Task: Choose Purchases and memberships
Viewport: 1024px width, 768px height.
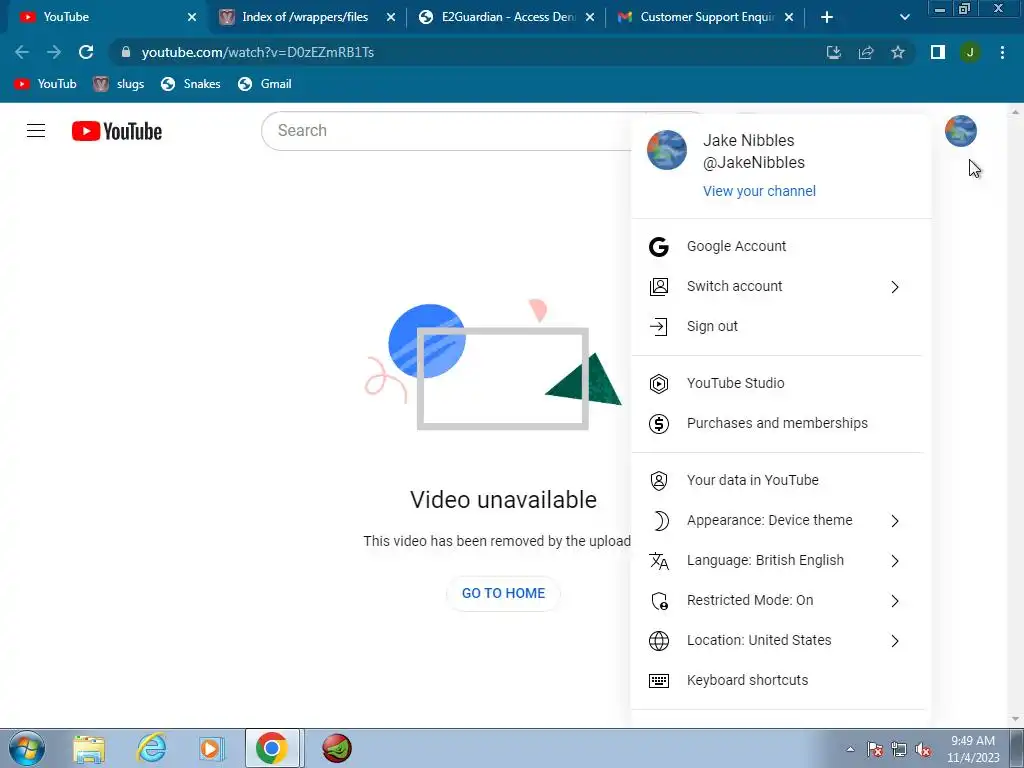Action: pos(781,423)
